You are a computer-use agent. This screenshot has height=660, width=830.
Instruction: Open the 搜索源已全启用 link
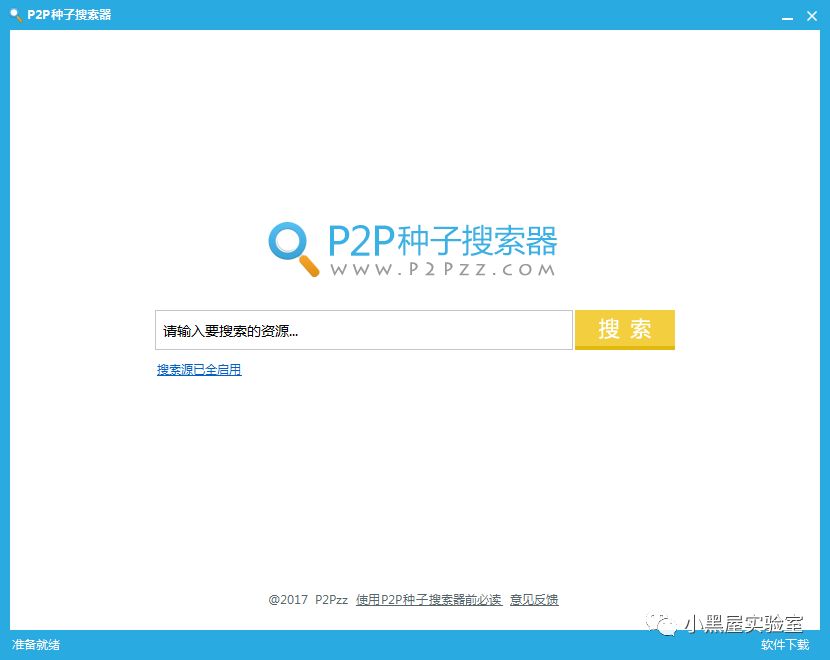tap(199, 369)
